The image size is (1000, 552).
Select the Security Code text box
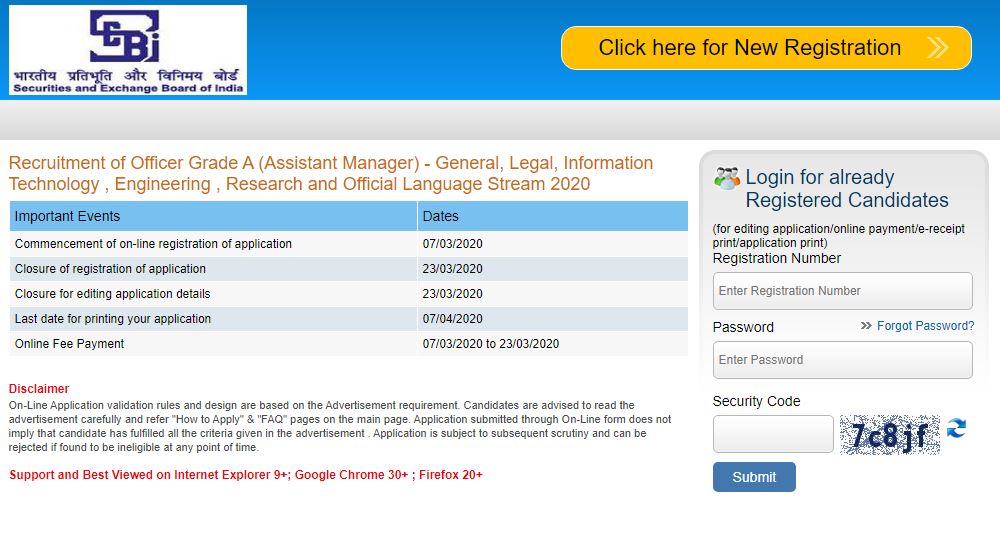point(772,435)
